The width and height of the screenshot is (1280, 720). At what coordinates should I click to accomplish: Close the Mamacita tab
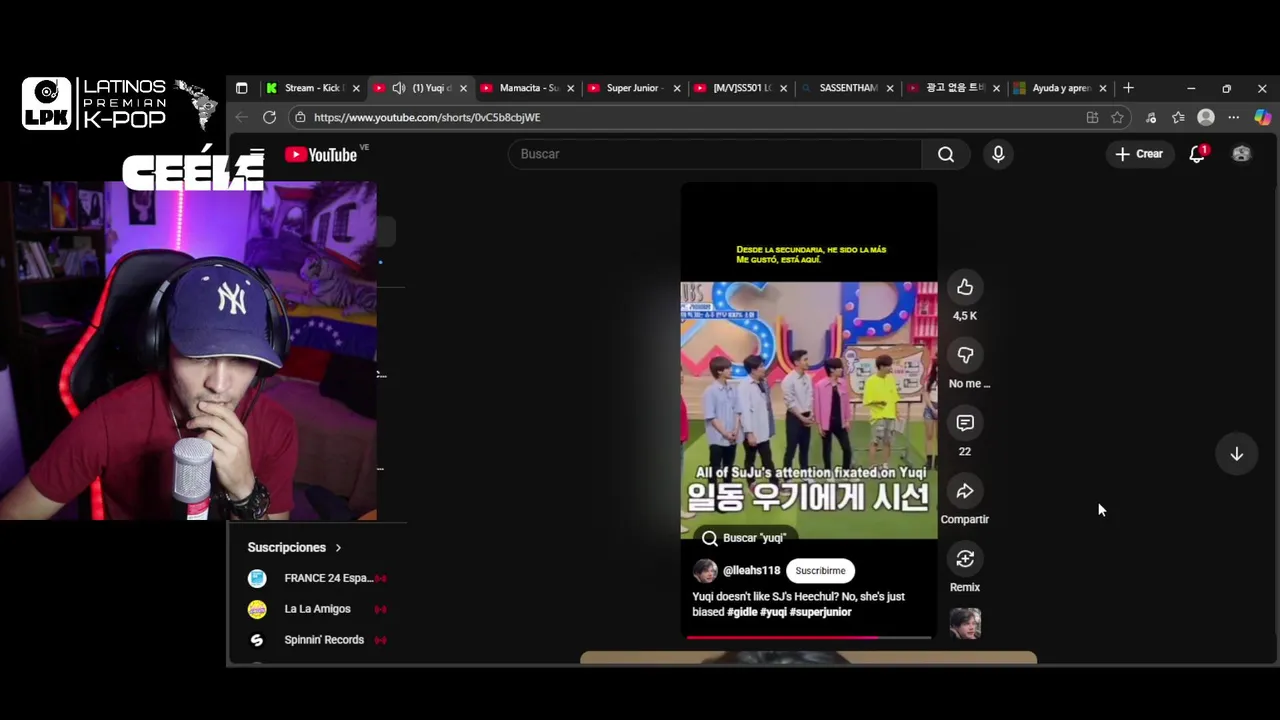pos(570,88)
